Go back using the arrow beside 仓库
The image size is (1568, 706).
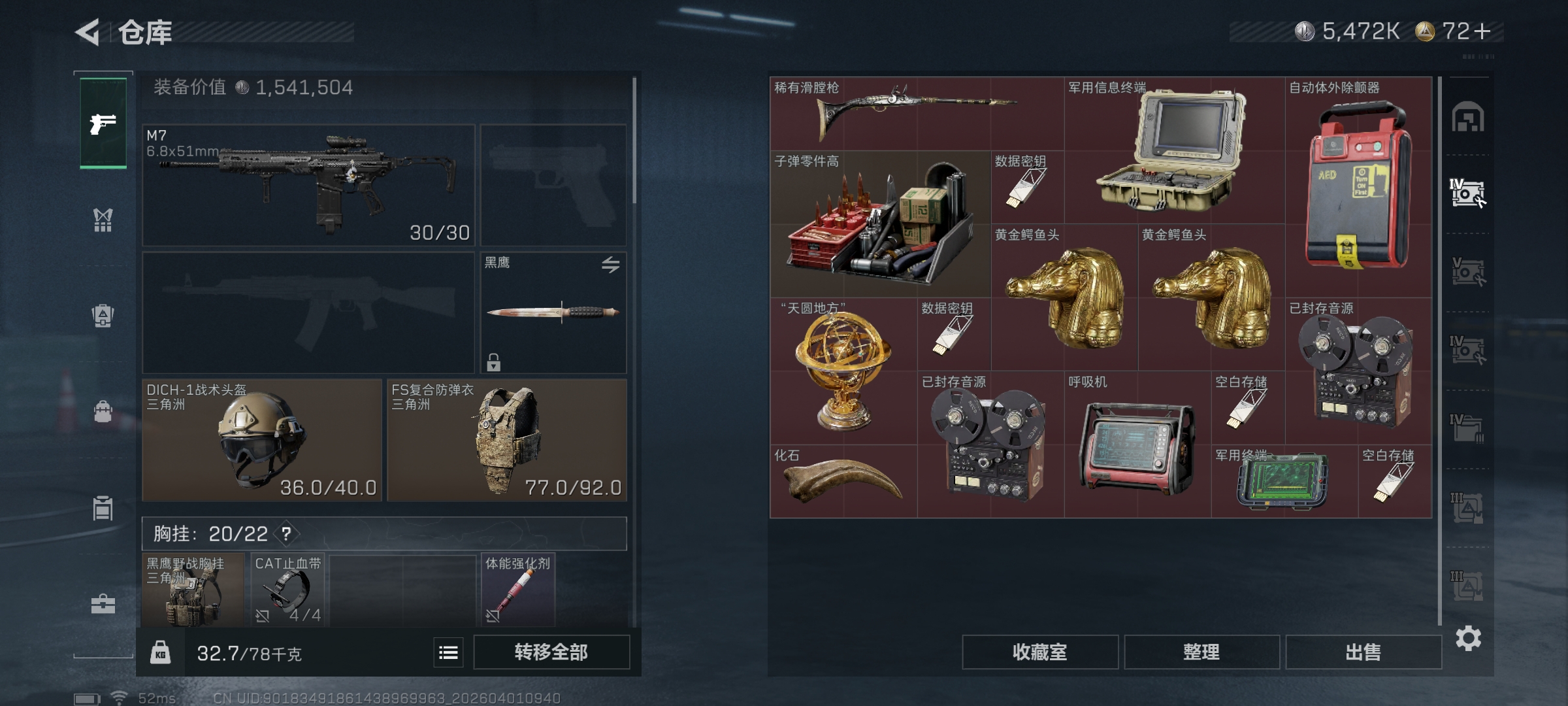click(88, 32)
